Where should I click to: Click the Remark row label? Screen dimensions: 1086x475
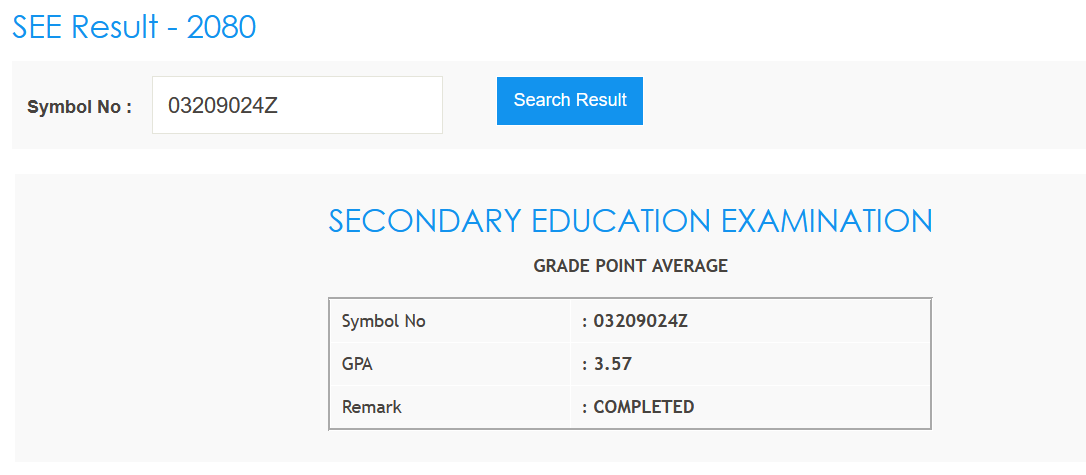click(x=371, y=407)
